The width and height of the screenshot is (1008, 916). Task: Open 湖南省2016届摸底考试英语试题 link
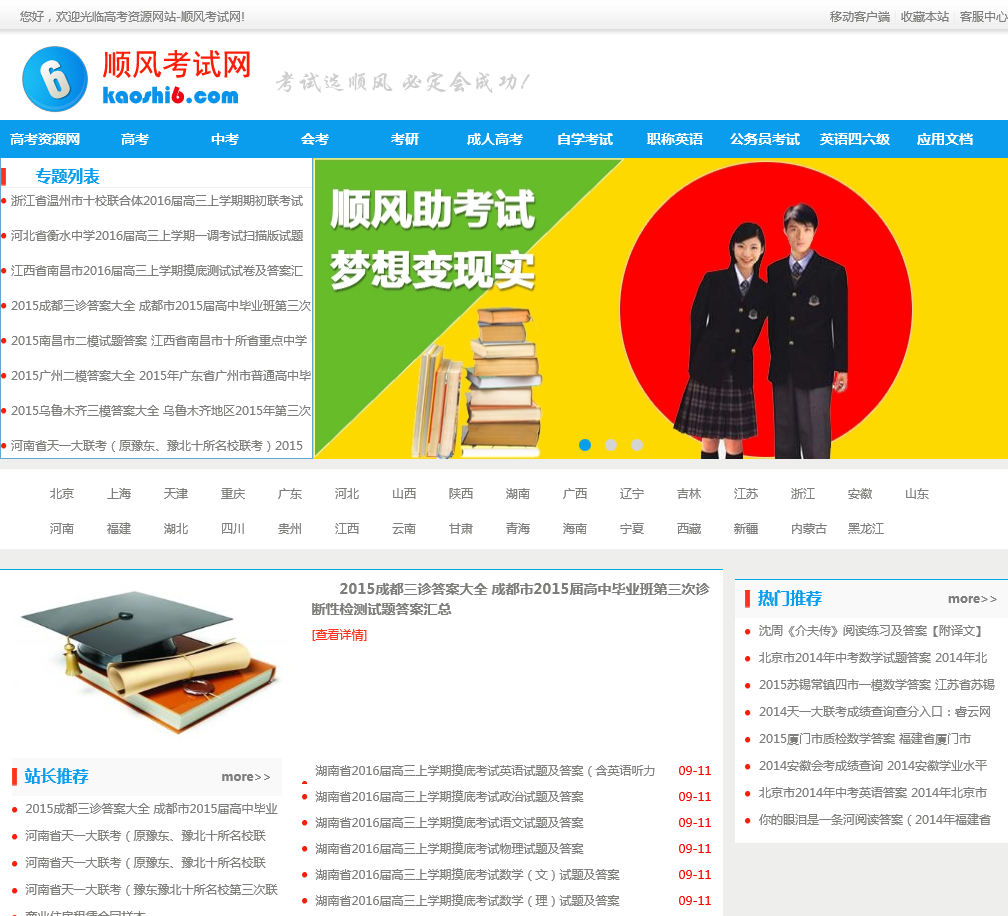click(485, 770)
